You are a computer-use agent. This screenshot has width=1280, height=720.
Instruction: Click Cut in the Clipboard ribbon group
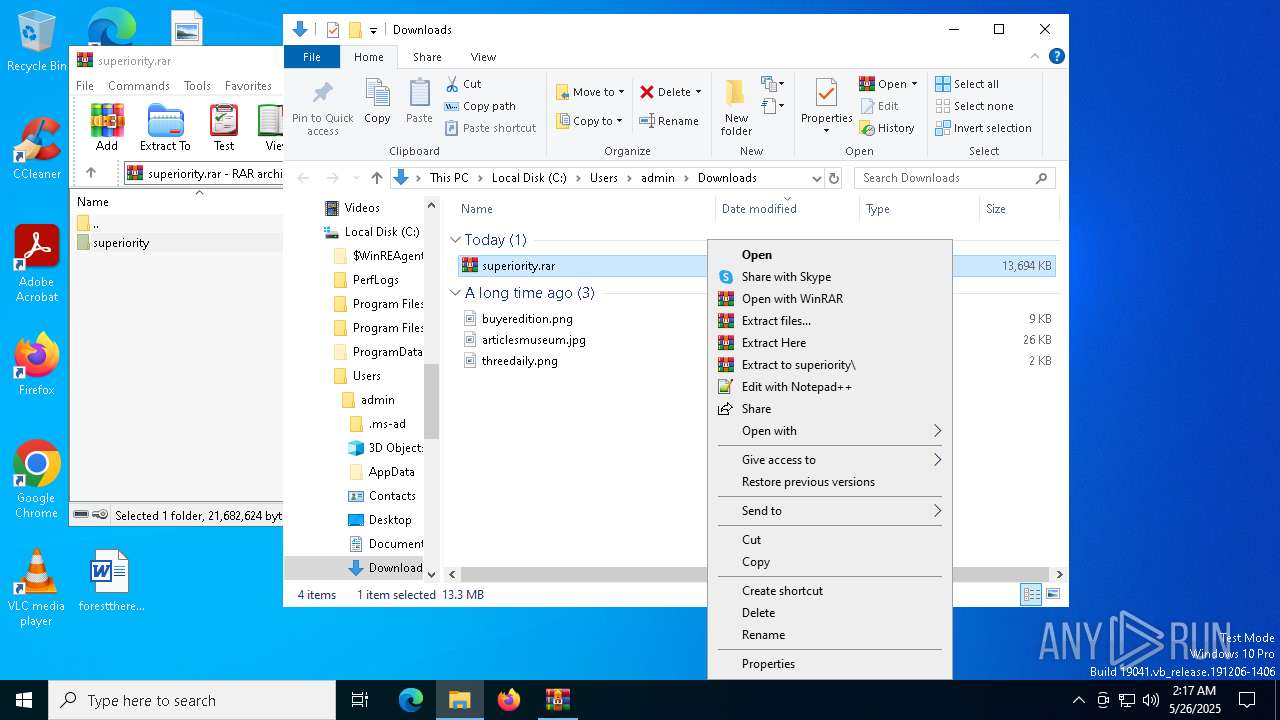point(463,84)
